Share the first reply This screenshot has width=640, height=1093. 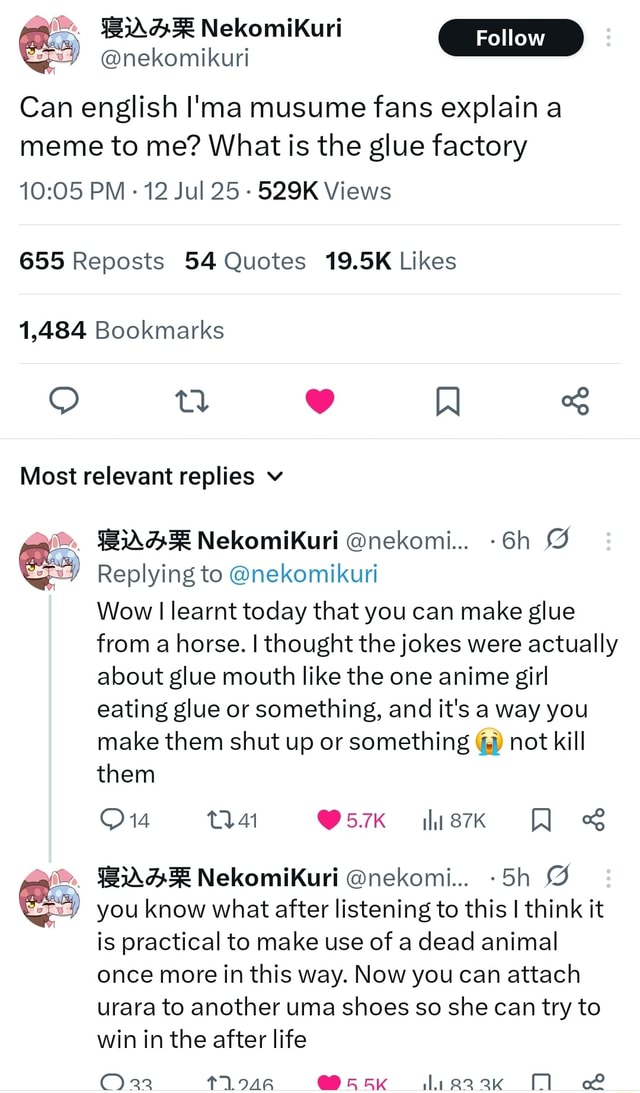592,819
